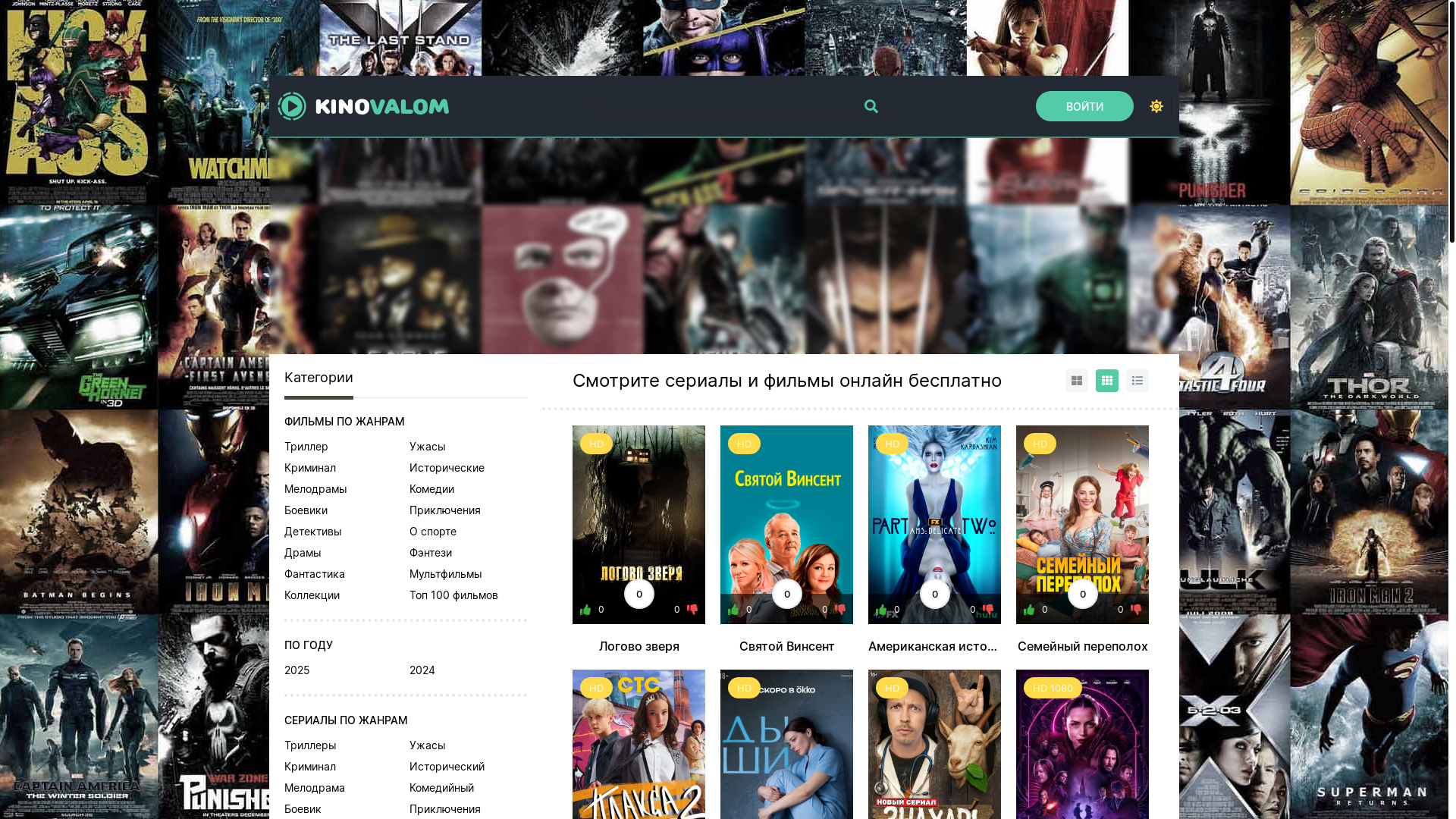Open Криминал film category

[310, 468]
